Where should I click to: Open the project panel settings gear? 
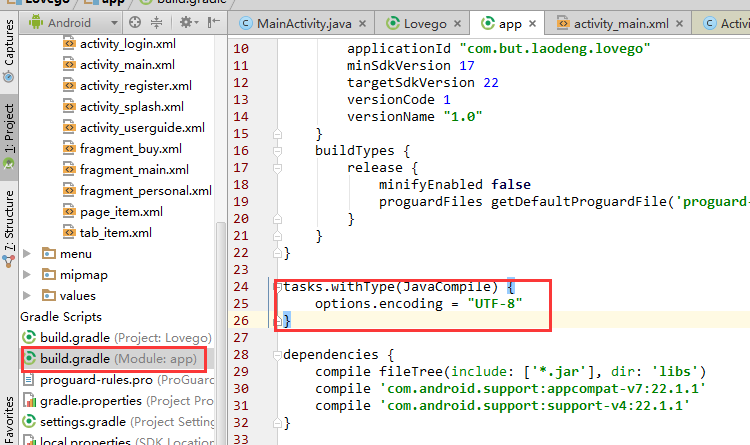[188, 22]
